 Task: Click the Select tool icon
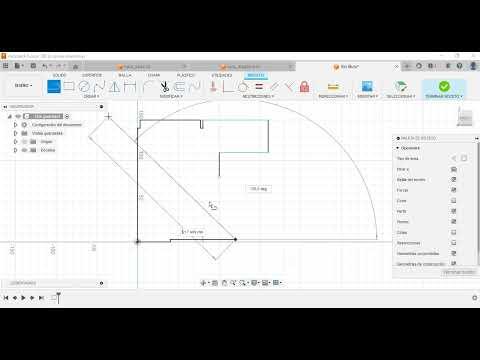coord(401,87)
